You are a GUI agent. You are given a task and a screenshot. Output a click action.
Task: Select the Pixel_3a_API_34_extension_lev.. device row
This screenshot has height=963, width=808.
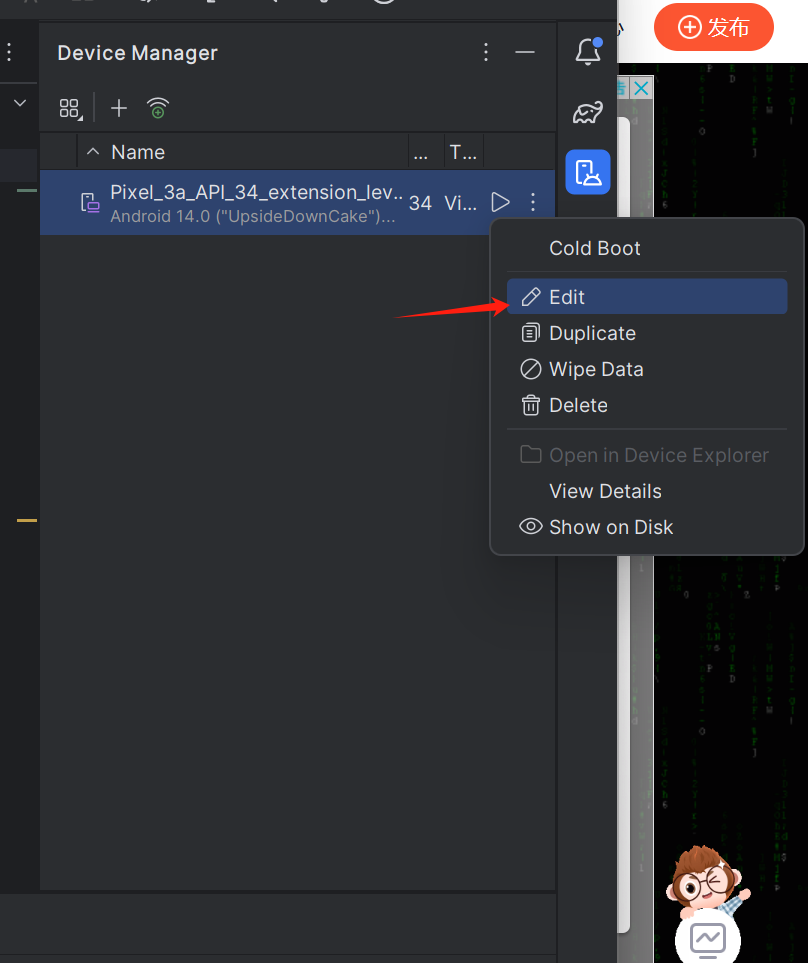(297, 203)
